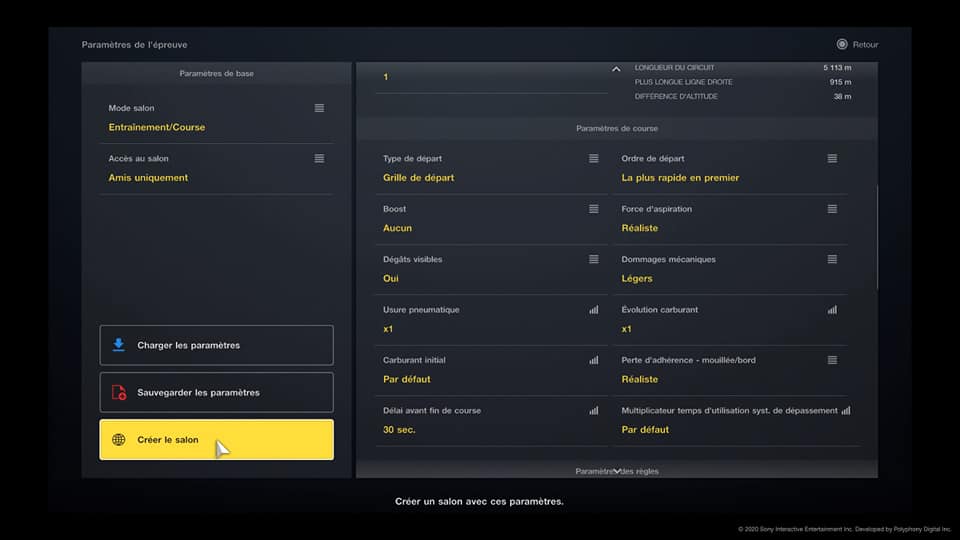Adjust Délai avant fin de course 30 sec.
The height and width of the screenshot is (540, 960).
pos(399,430)
